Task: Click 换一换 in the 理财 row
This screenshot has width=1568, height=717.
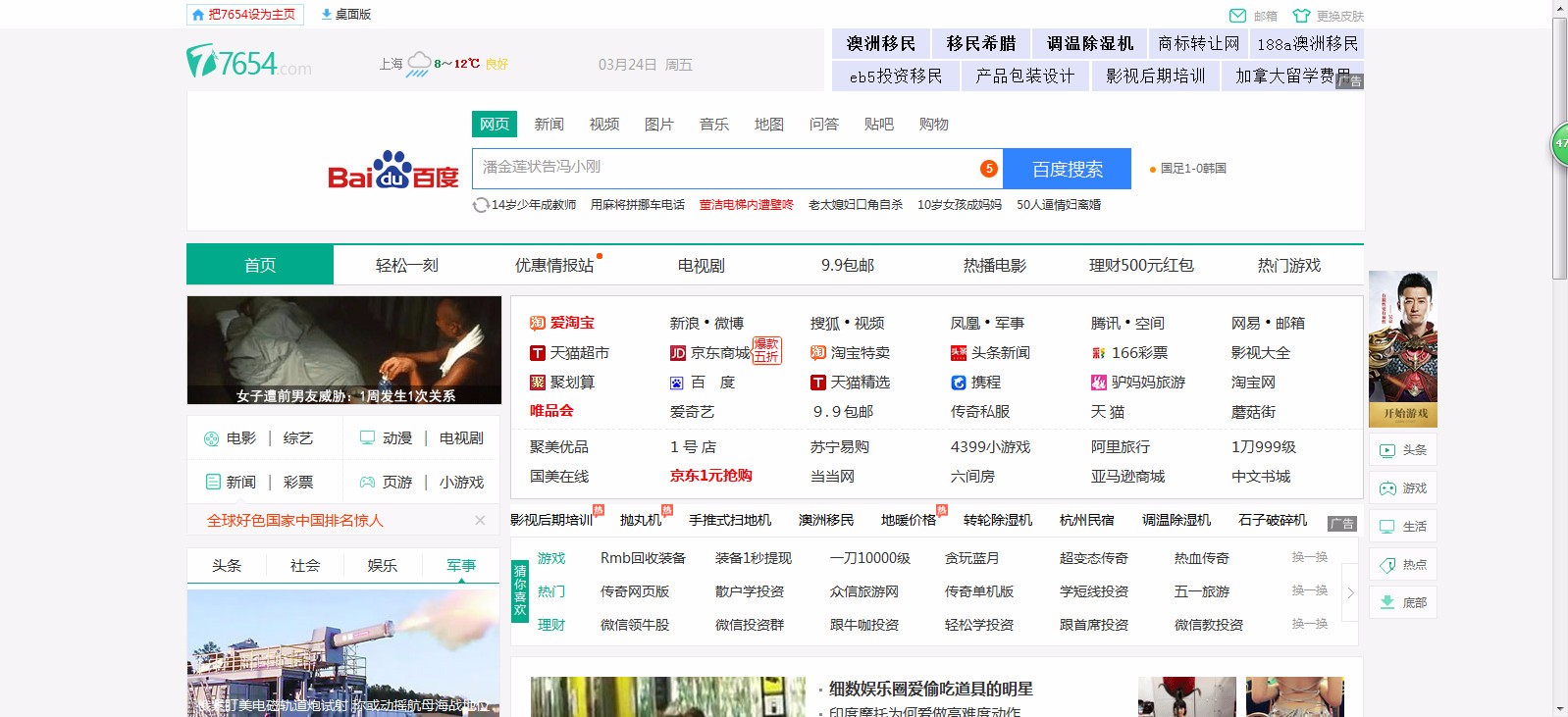Action: [1309, 624]
